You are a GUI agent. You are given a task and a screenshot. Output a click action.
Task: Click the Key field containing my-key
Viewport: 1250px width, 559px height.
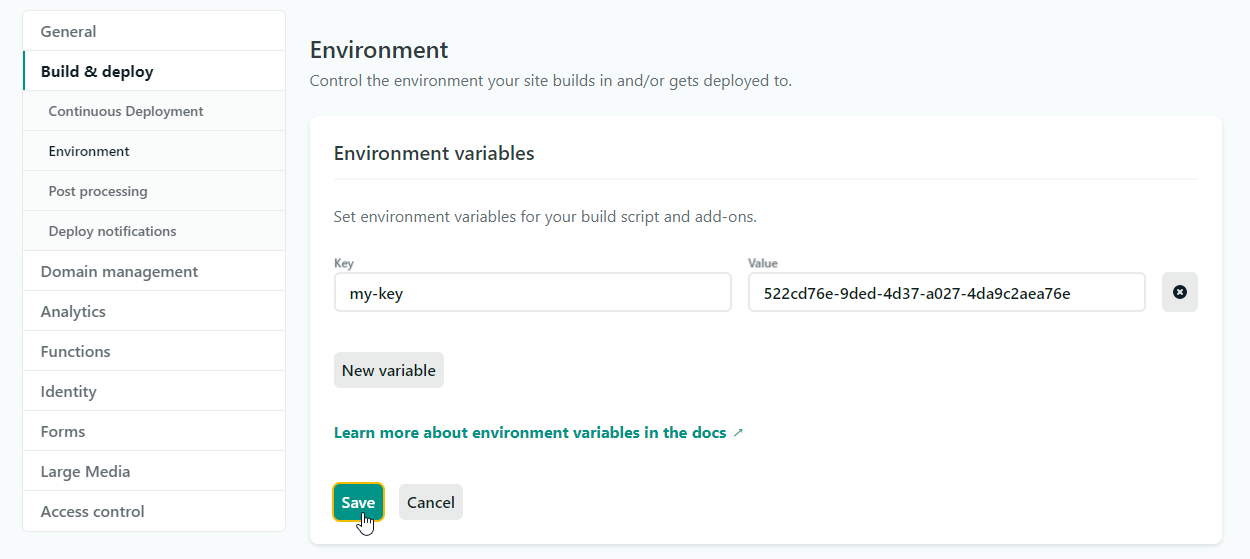tap(532, 293)
